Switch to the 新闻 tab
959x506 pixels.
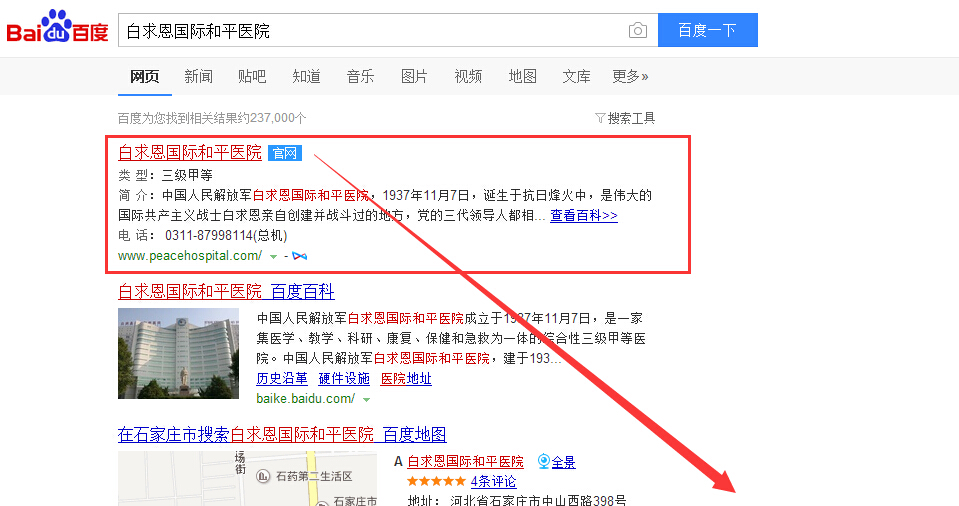point(199,76)
